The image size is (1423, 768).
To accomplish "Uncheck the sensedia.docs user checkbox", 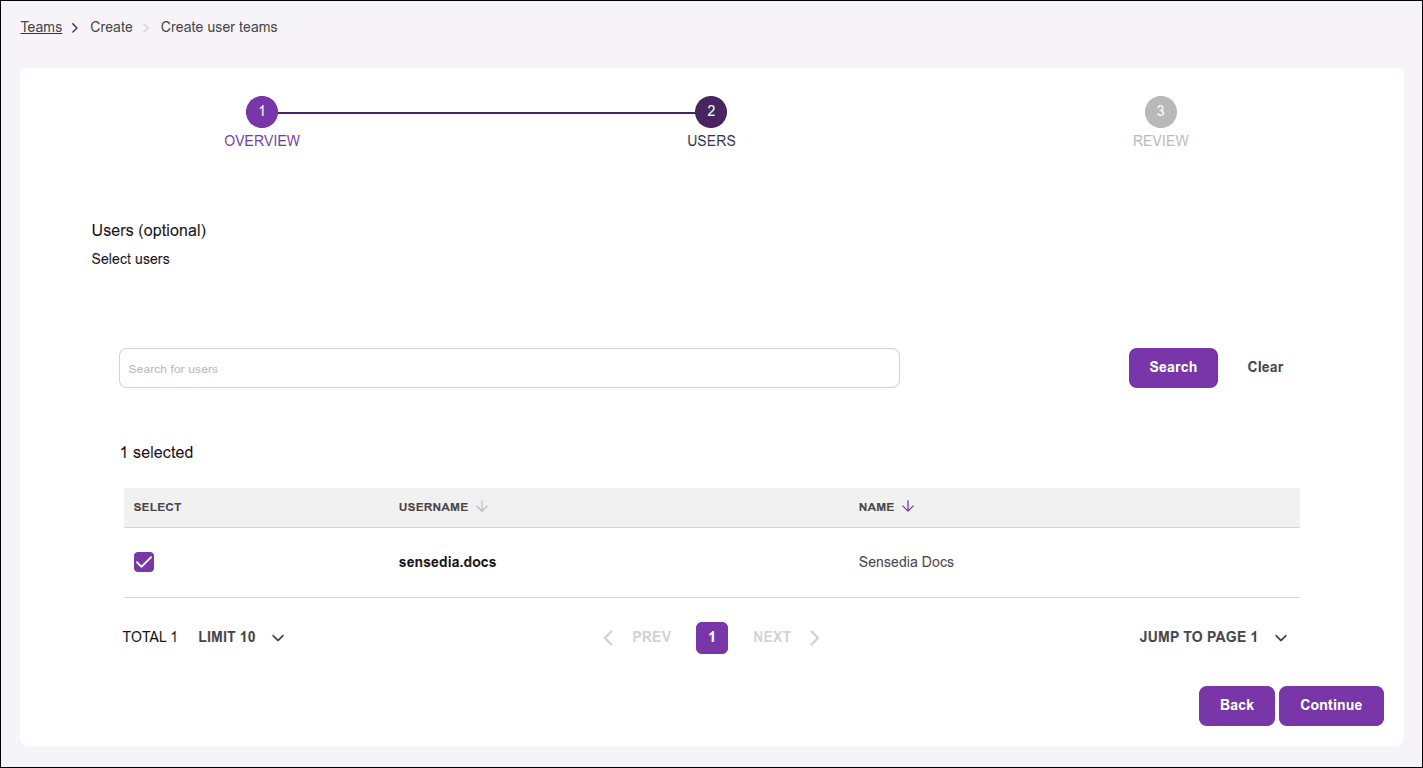I will pos(144,562).
